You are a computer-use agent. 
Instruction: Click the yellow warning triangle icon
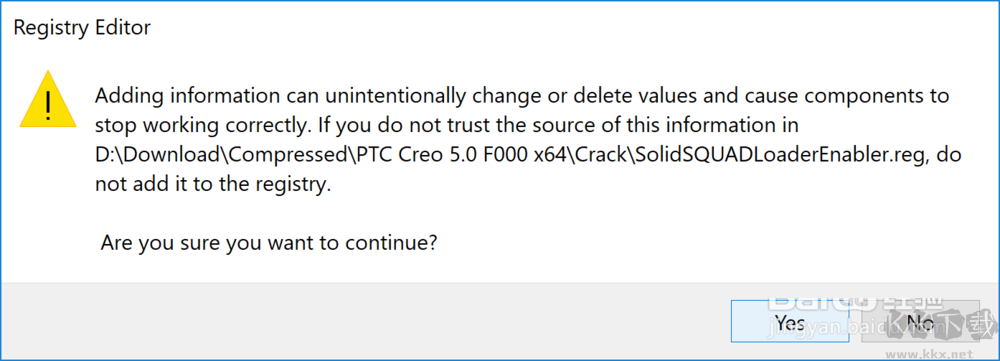coord(48,99)
